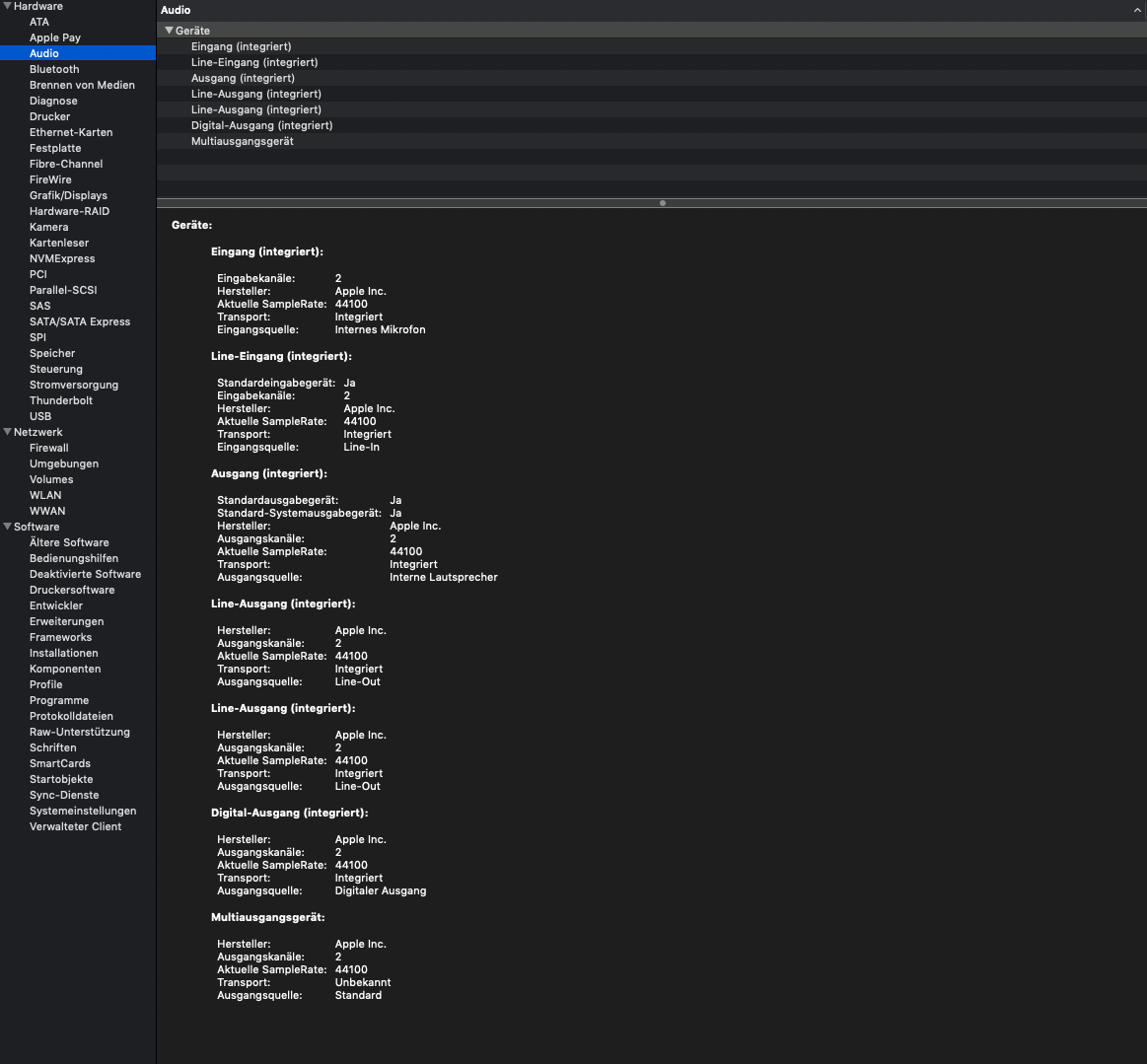Open the Grafik/Displays sidebar entry
This screenshot has width=1147, height=1064.
point(68,195)
